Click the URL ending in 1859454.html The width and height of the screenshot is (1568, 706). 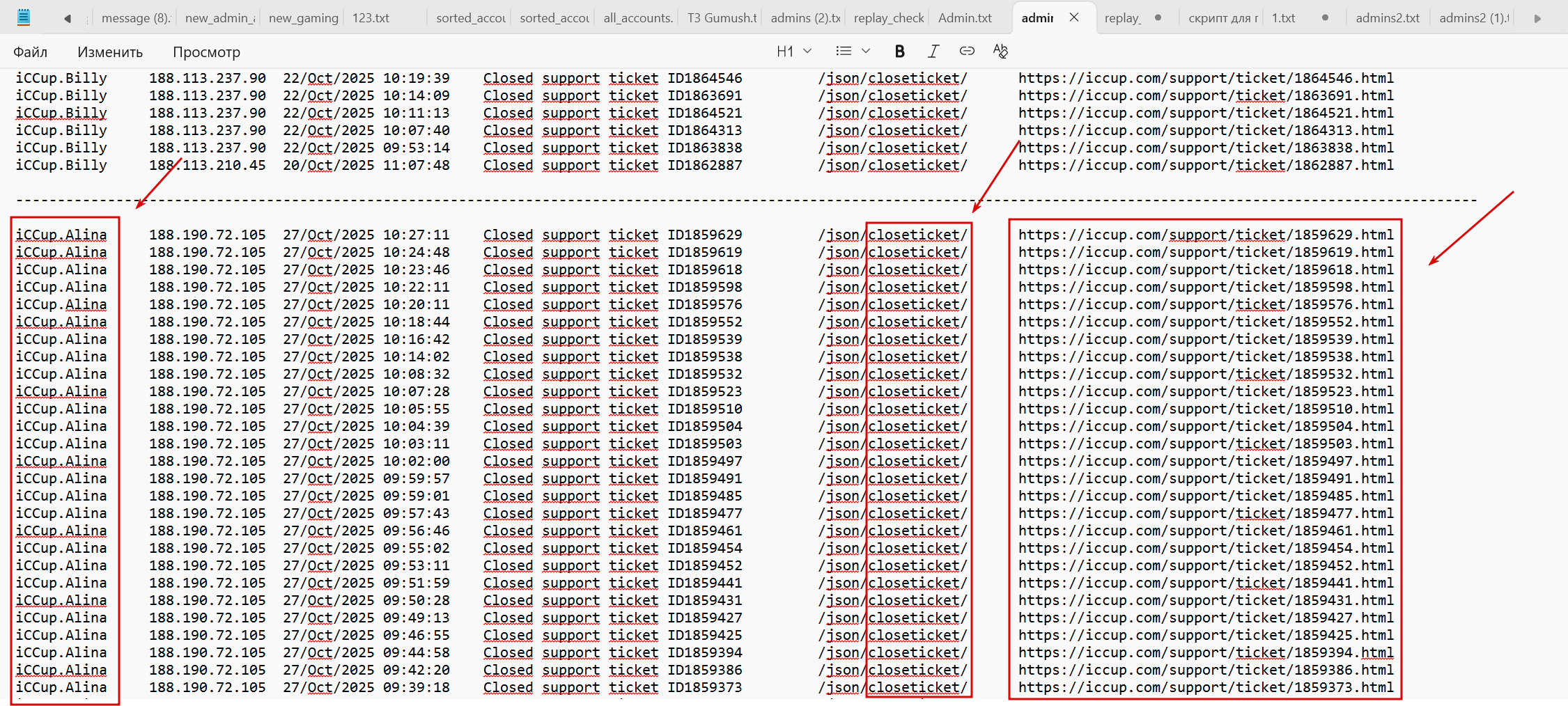tap(1206, 548)
